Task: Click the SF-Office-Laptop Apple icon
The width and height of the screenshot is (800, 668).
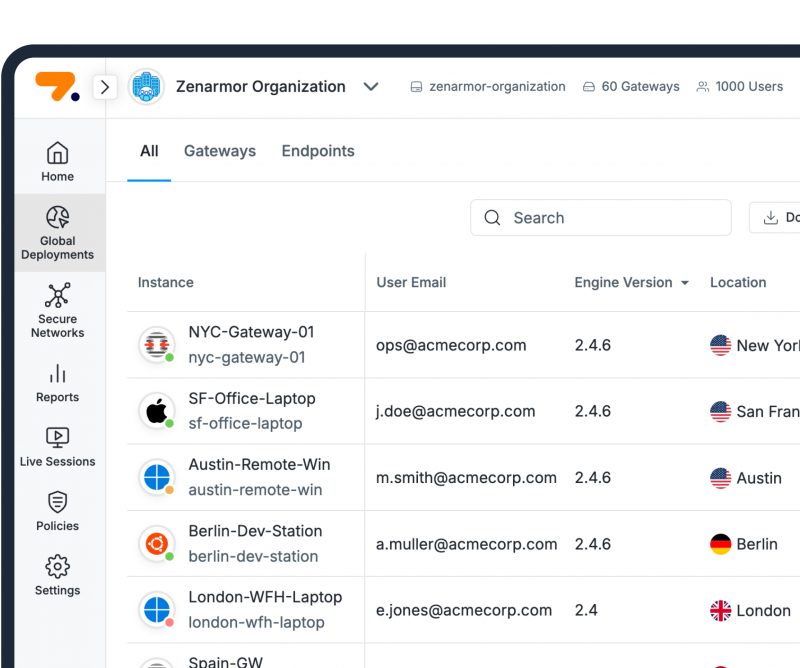Action: coord(157,411)
